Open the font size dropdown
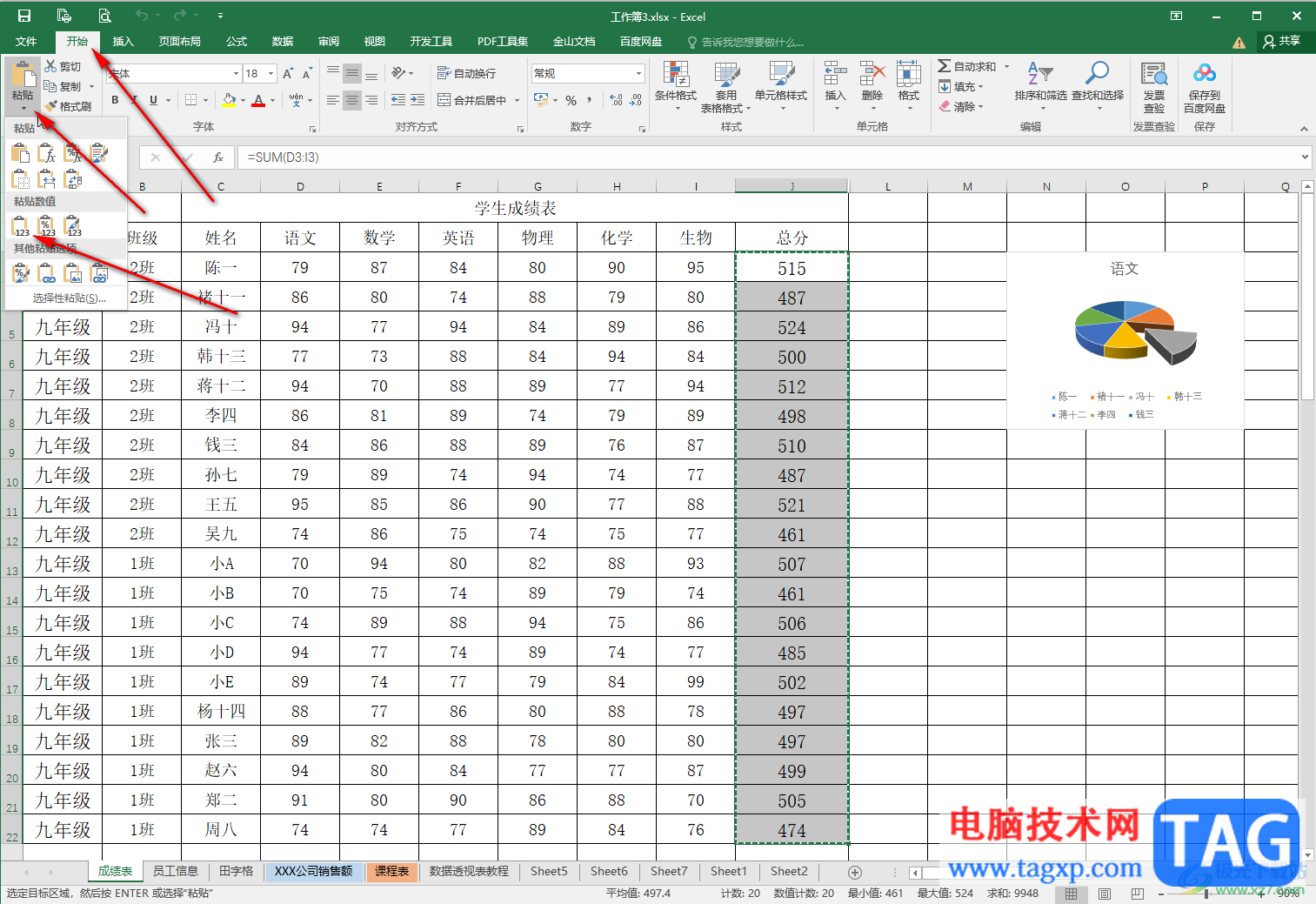Viewport: 1316px width, 904px height. click(271, 74)
